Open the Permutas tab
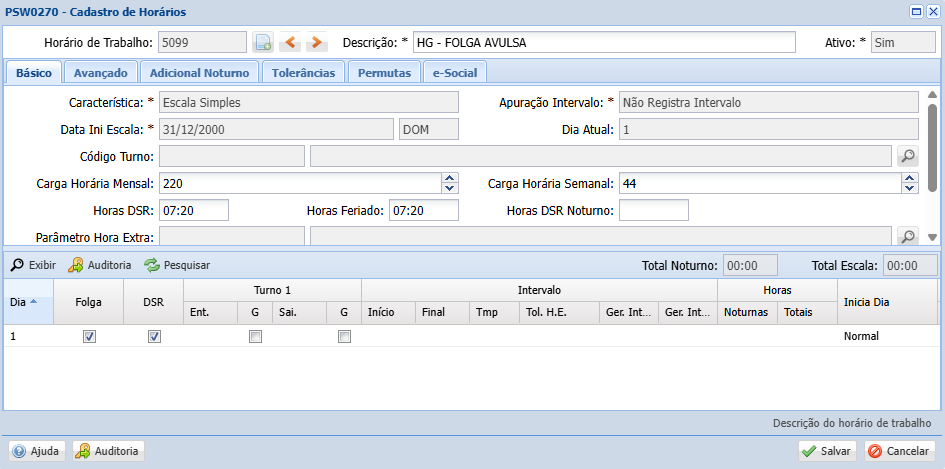This screenshot has width=945, height=469. pyautogui.click(x=384, y=72)
